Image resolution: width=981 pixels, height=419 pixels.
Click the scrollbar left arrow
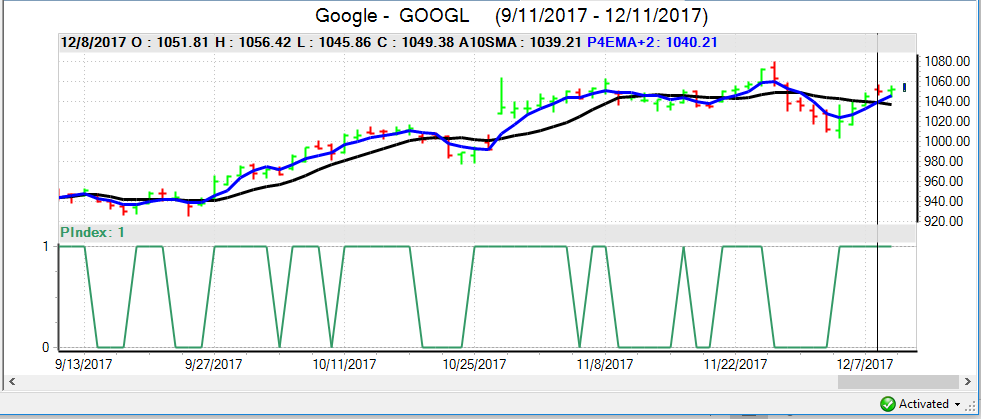tap(11, 381)
